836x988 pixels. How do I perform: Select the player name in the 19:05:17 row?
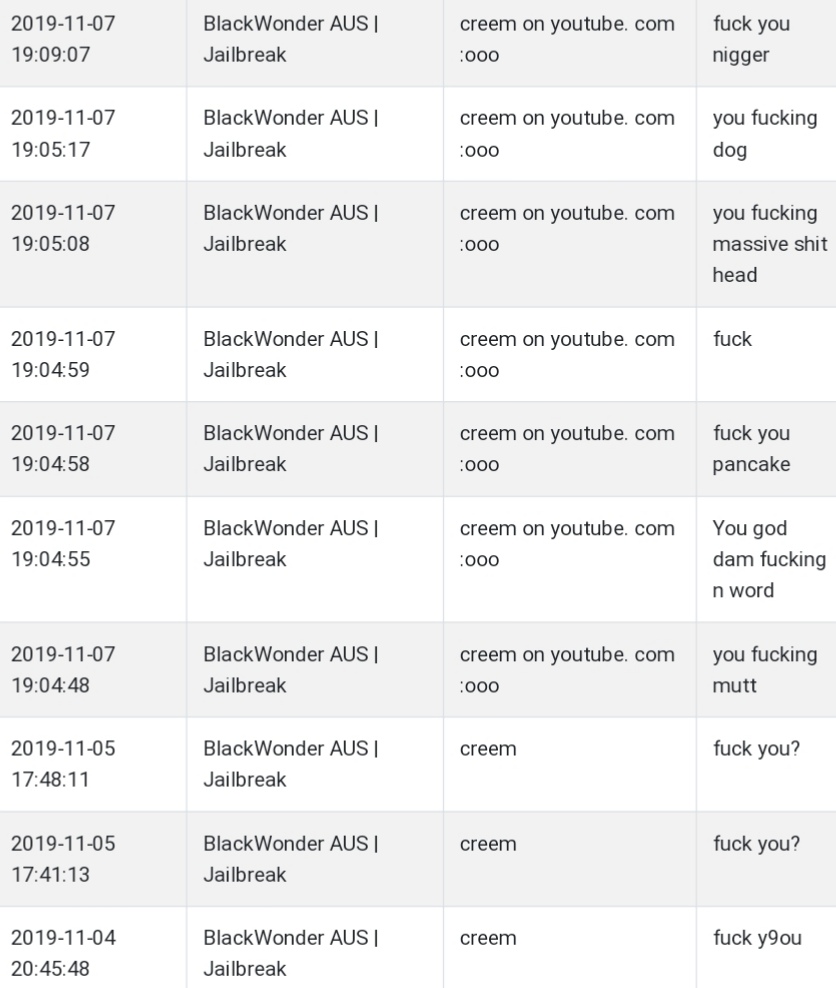[567, 134]
